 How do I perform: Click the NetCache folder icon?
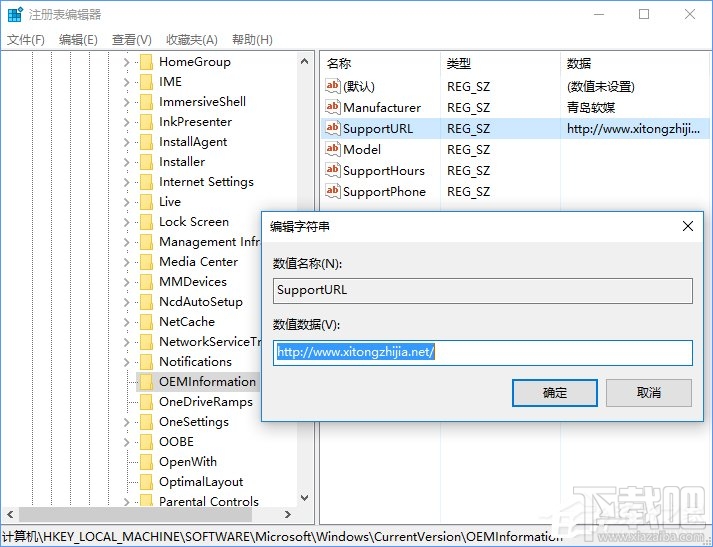(146, 322)
